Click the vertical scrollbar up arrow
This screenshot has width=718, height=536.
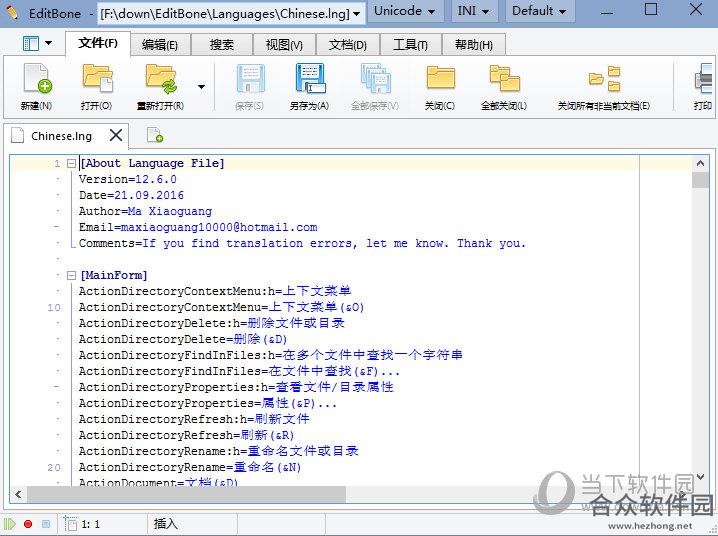pos(700,163)
